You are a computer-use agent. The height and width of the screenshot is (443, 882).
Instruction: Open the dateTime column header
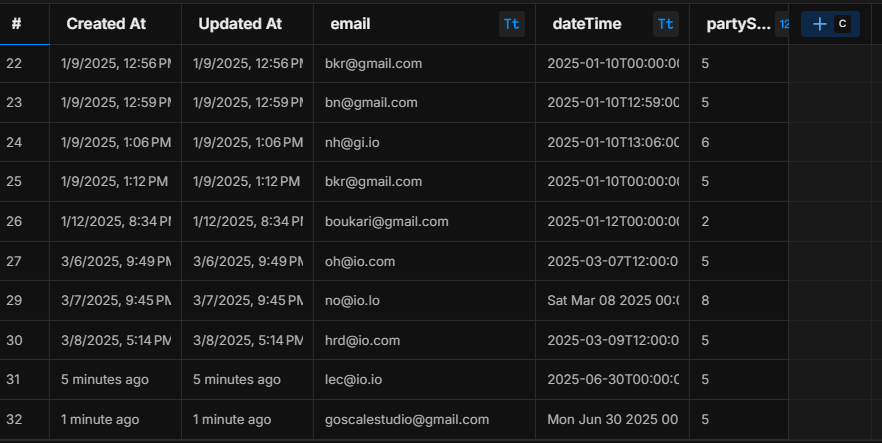pos(613,24)
